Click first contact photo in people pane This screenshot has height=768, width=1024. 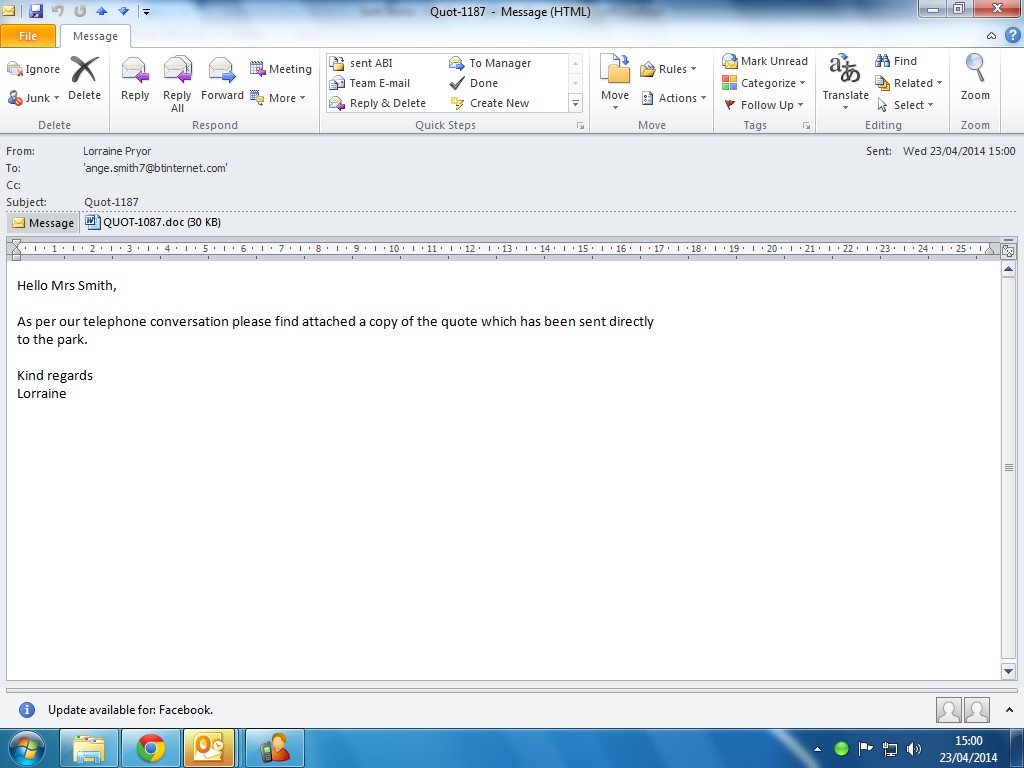click(948, 710)
